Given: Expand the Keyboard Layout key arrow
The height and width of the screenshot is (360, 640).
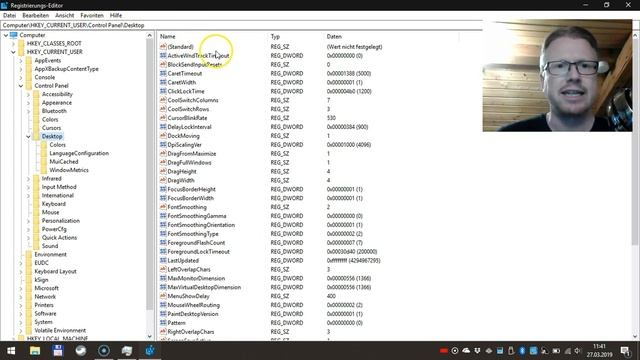Looking at the screenshot, I should click(21, 271).
